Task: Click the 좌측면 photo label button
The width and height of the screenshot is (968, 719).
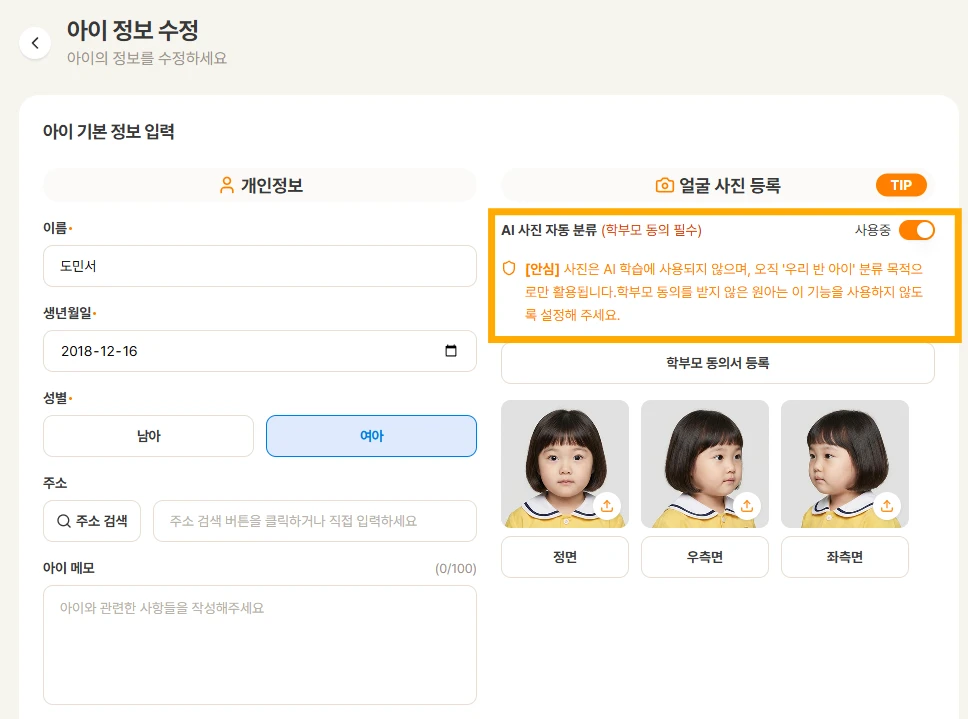Action: (845, 557)
